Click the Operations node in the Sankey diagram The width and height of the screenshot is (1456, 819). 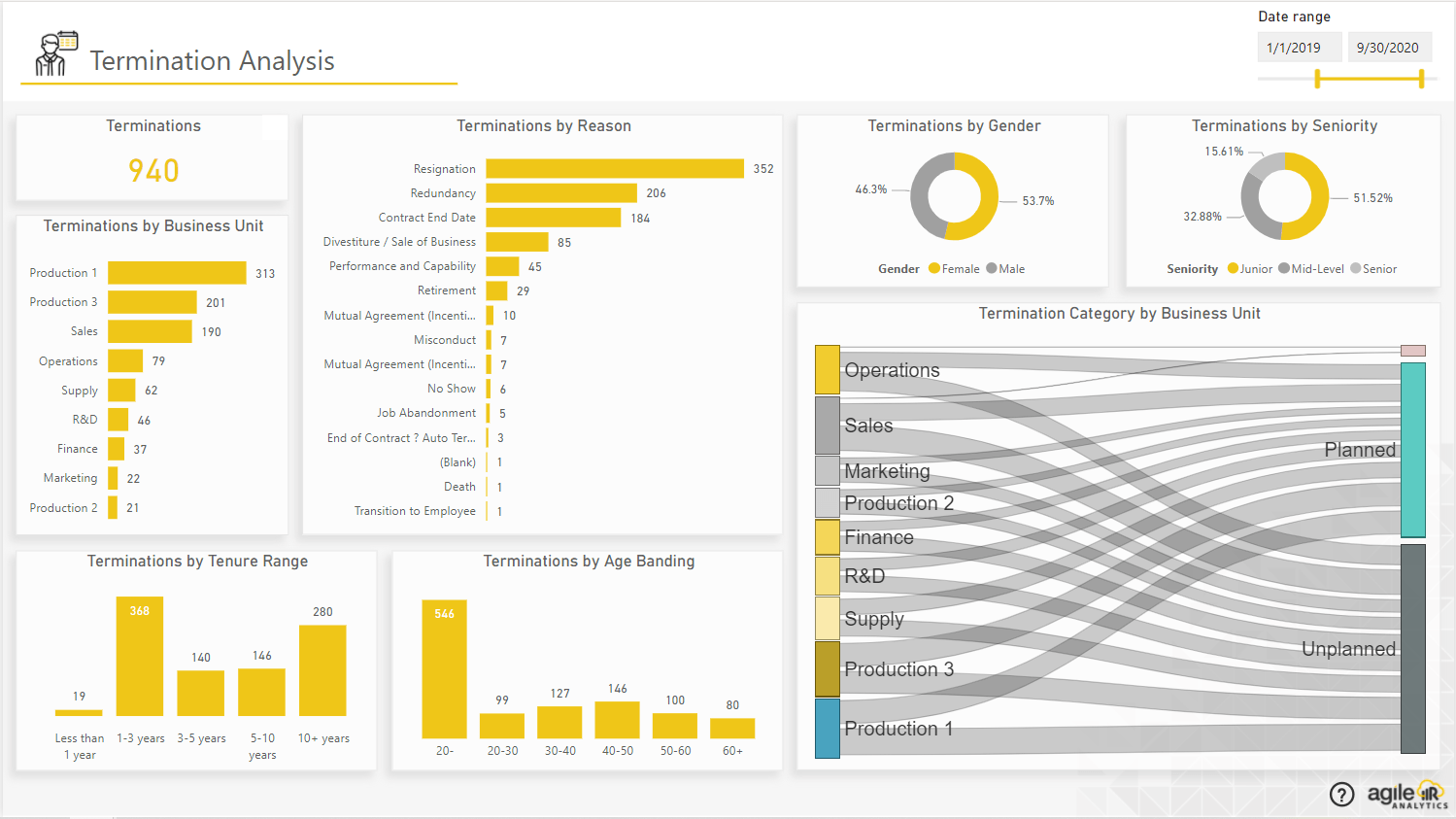(x=826, y=369)
